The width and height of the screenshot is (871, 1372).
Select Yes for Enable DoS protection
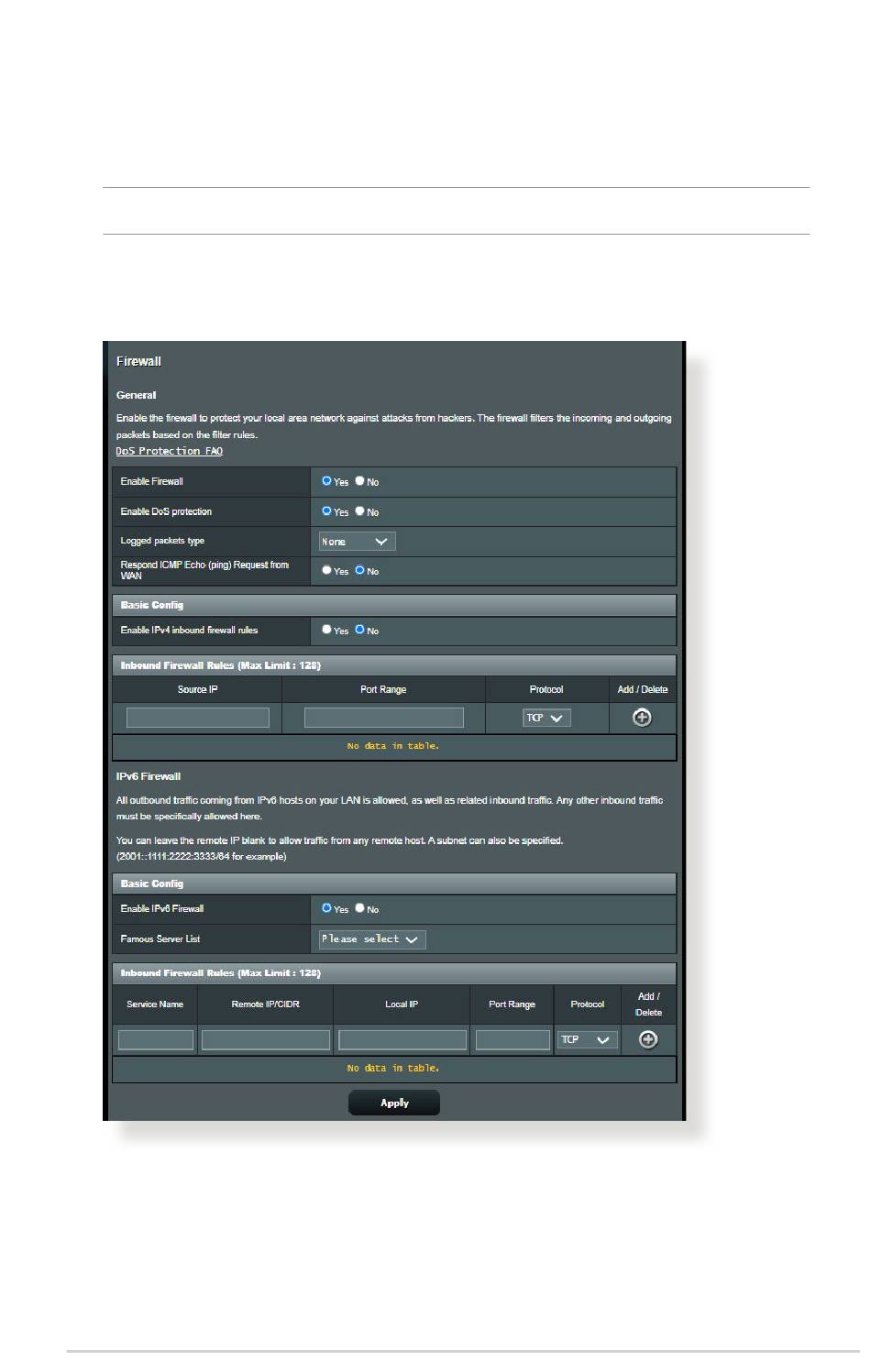tap(326, 510)
